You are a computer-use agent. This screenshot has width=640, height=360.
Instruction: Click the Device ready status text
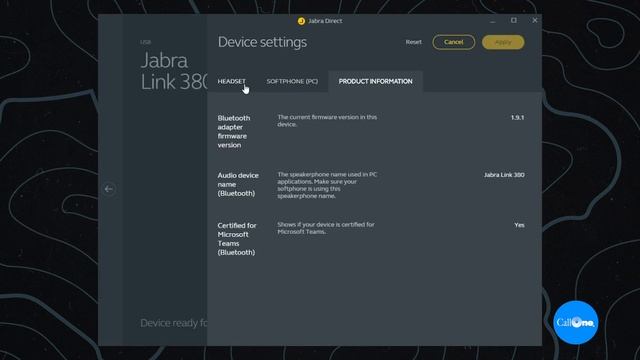coord(174,323)
